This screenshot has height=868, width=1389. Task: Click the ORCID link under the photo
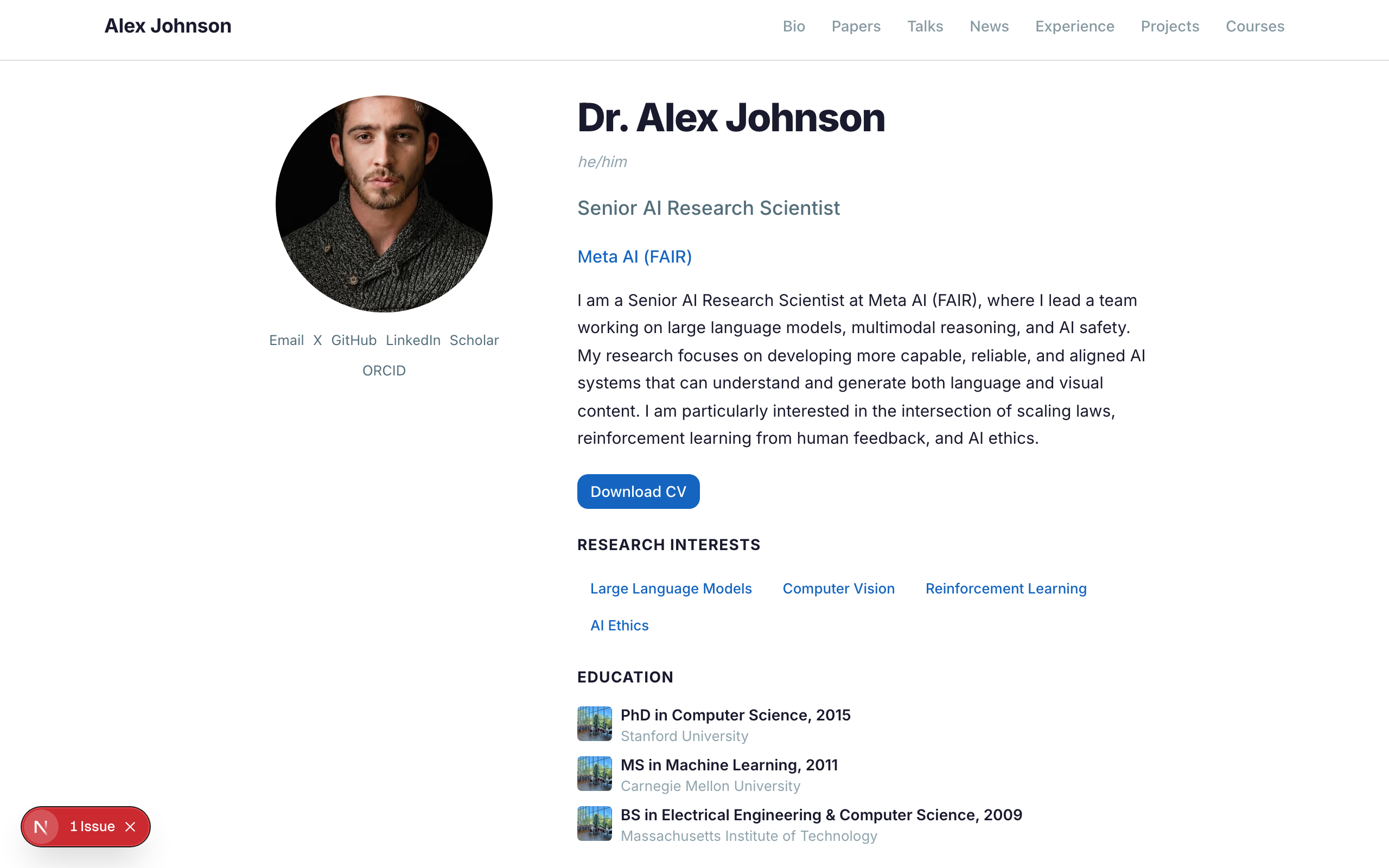[384, 371]
